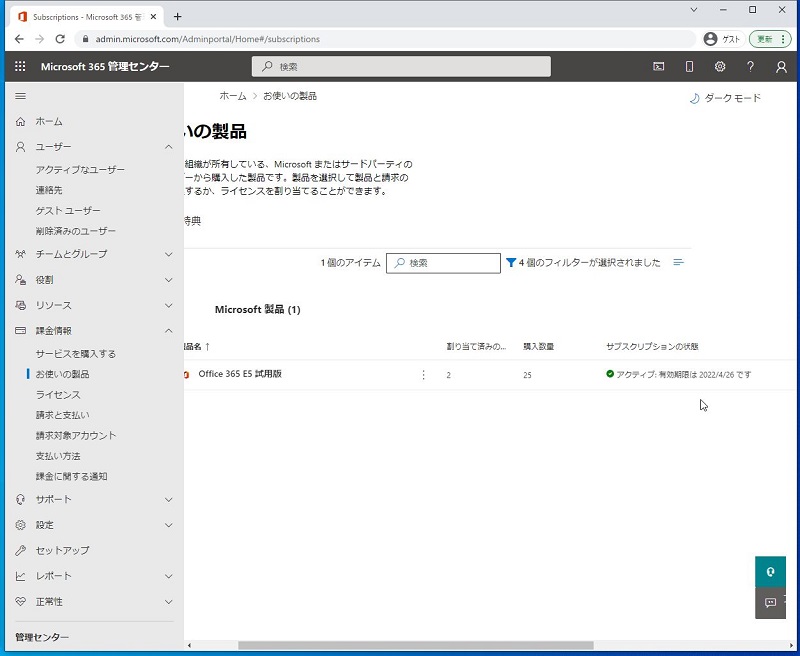Click the scrollbar right arrow
Viewport: 800px width, 656px height.
[x=791, y=645]
